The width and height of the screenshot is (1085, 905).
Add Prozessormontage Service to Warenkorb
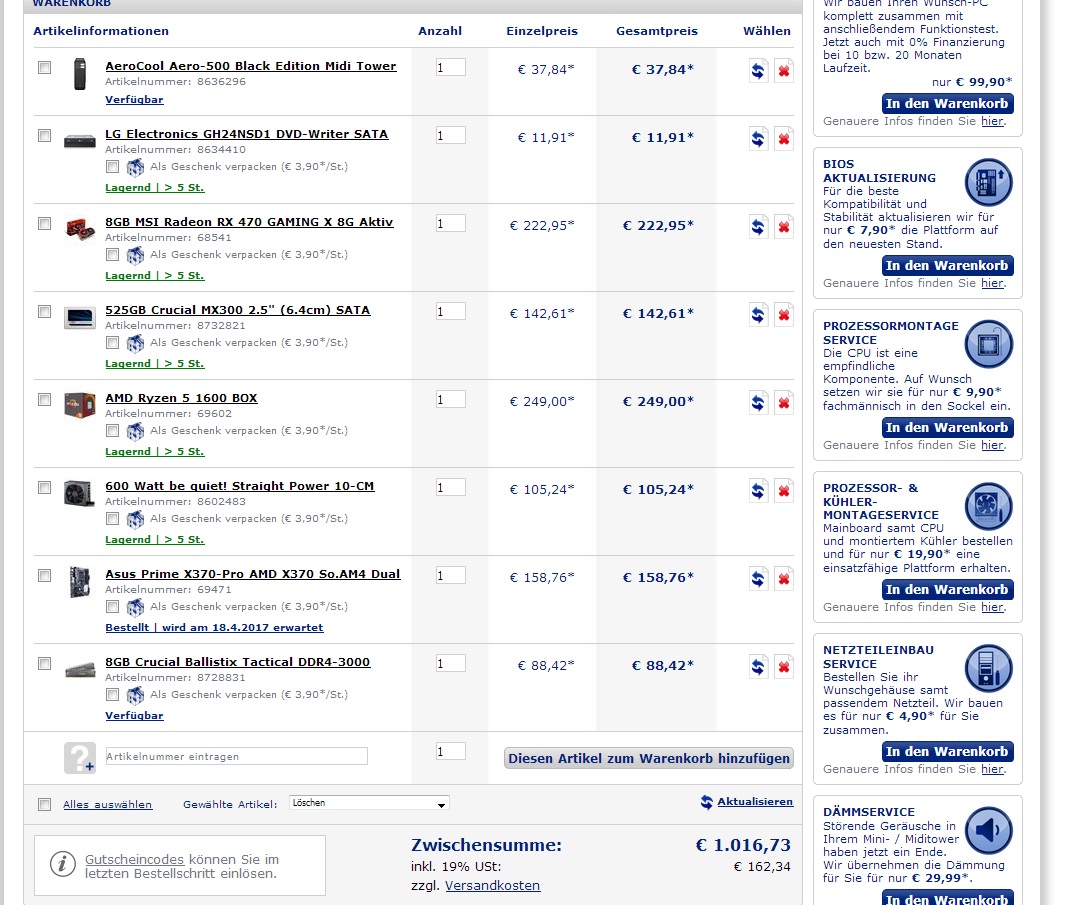tap(947, 428)
